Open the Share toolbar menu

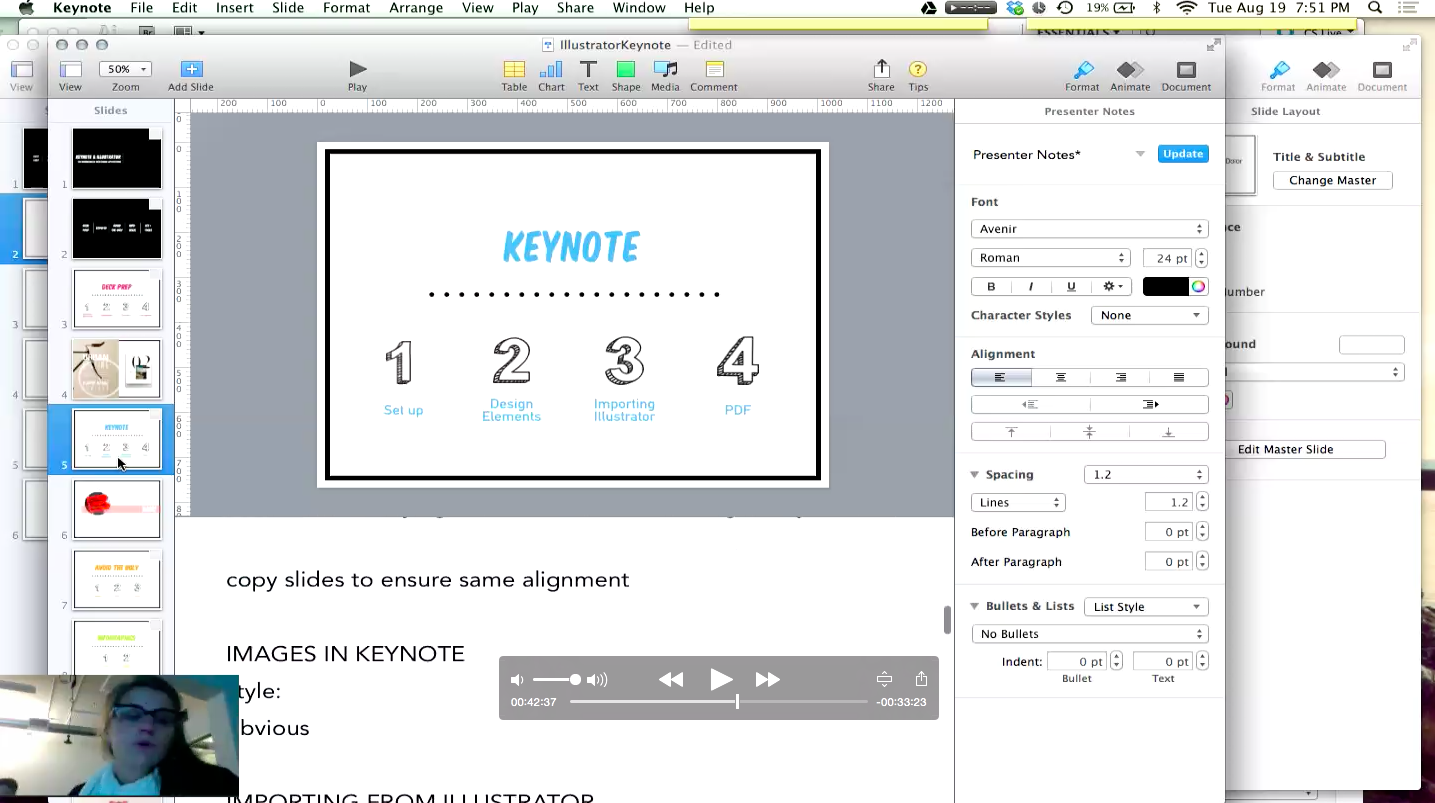click(x=881, y=75)
